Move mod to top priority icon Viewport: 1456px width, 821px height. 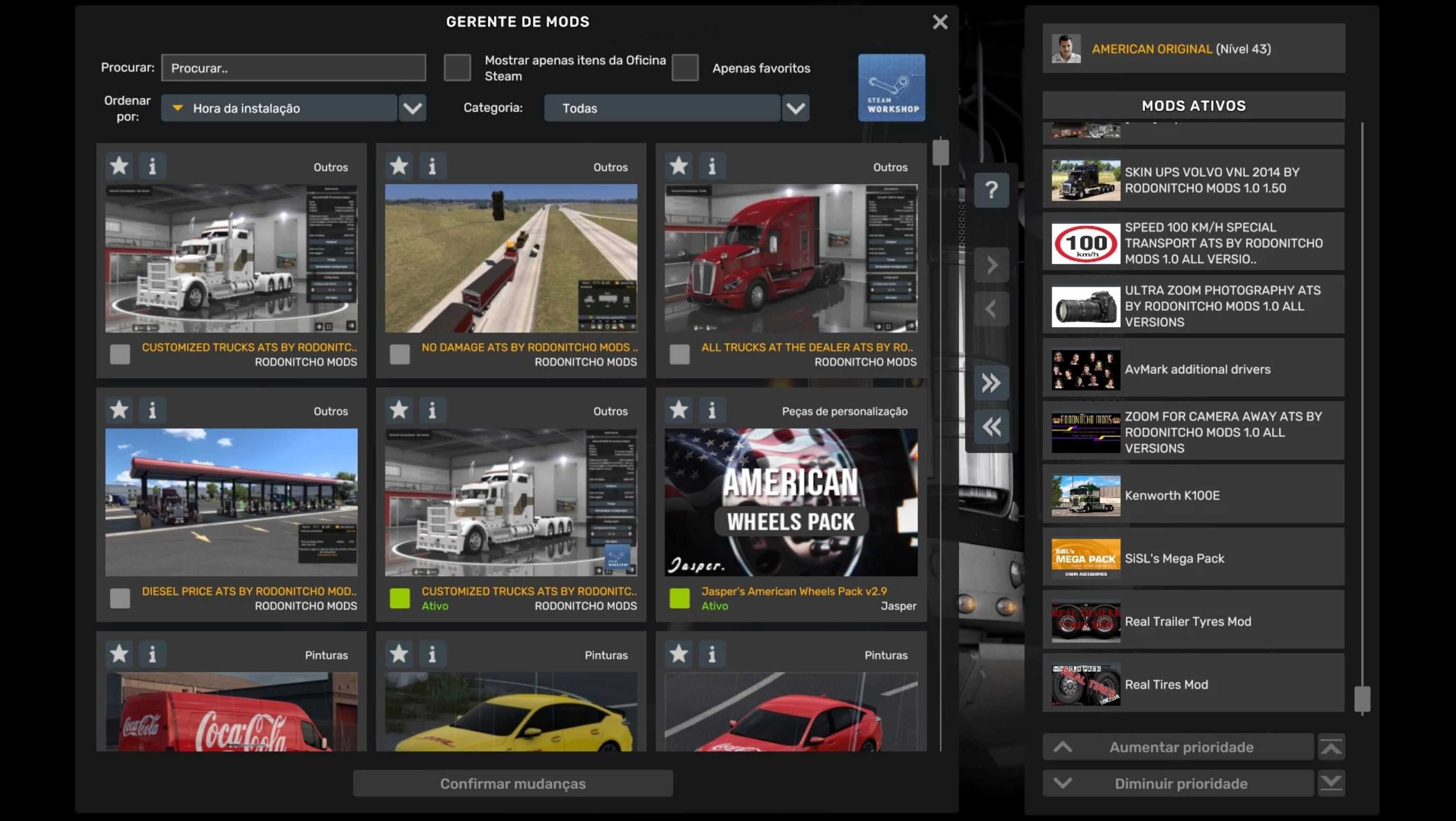1331,747
